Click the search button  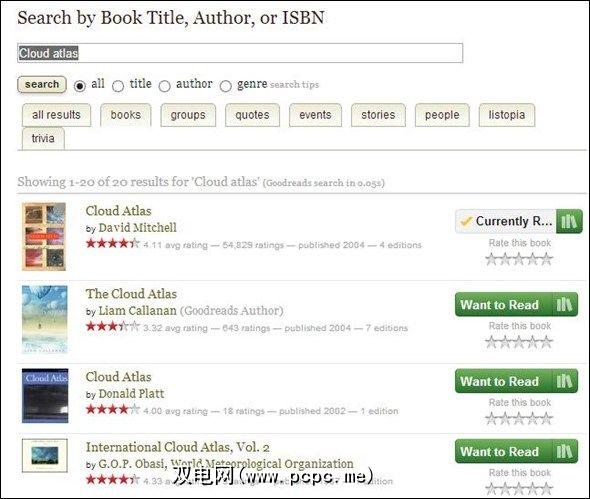(42, 84)
